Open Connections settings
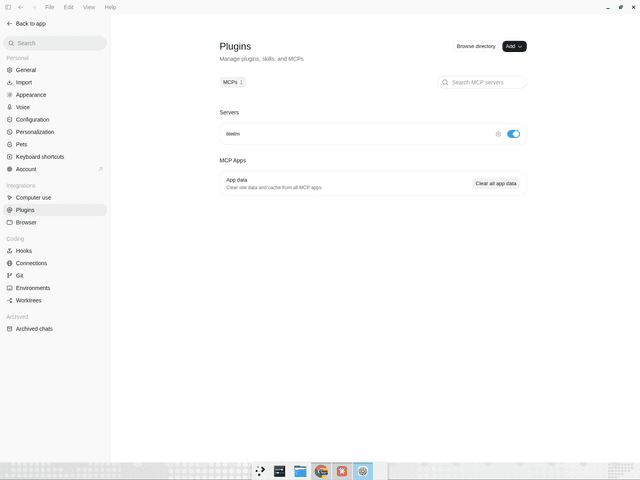 [x=55, y=263]
